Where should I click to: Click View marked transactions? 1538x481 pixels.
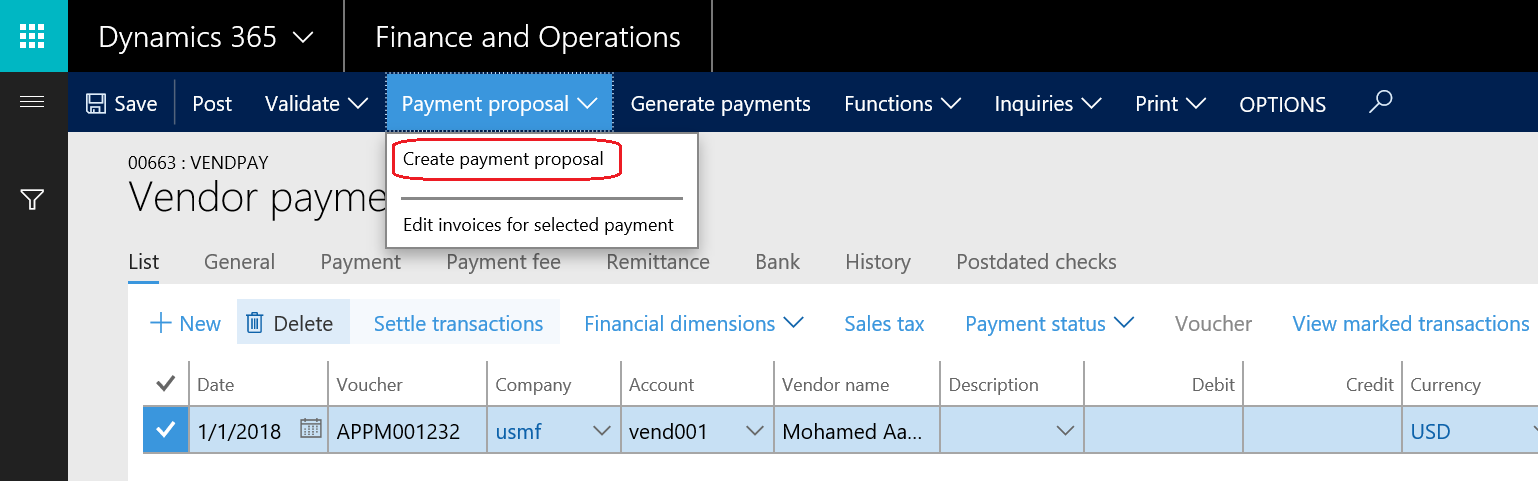[x=1410, y=323]
